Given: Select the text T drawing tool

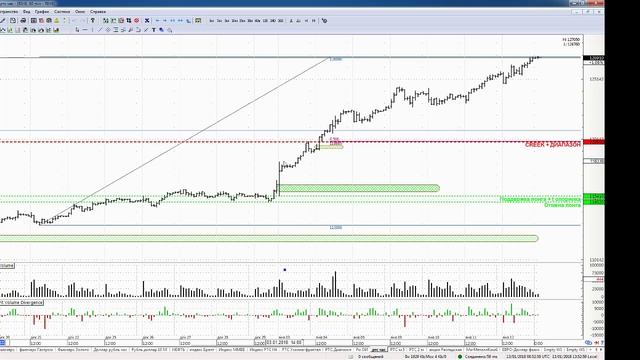Looking at the screenshot, I should pyautogui.click(x=154, y=30).
